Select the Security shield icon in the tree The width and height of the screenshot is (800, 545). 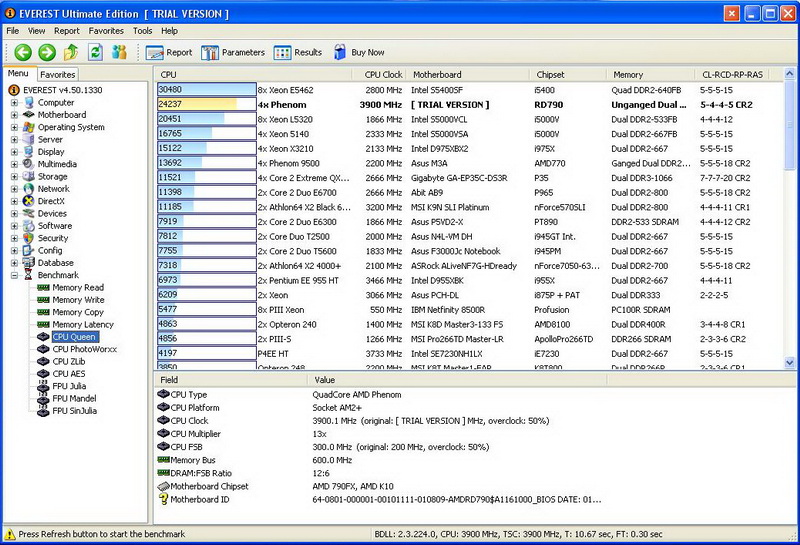29,238
